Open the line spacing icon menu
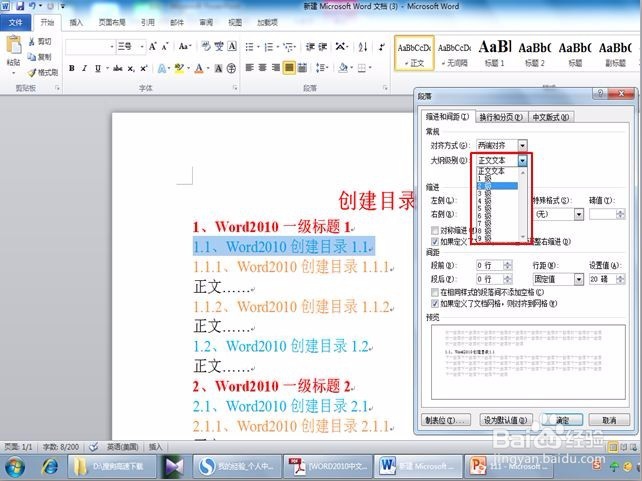Image resolution: width=642 pixels, height=481 pixels. pos(322,68)
